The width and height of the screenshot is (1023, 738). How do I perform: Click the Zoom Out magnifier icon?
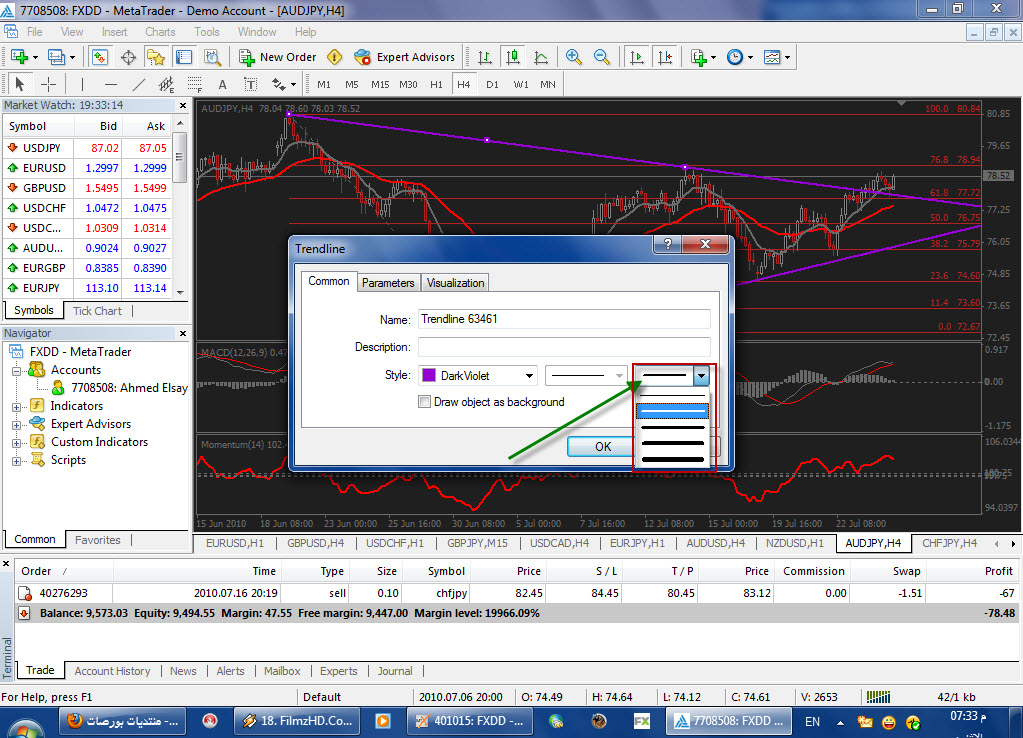click(602, 57)
